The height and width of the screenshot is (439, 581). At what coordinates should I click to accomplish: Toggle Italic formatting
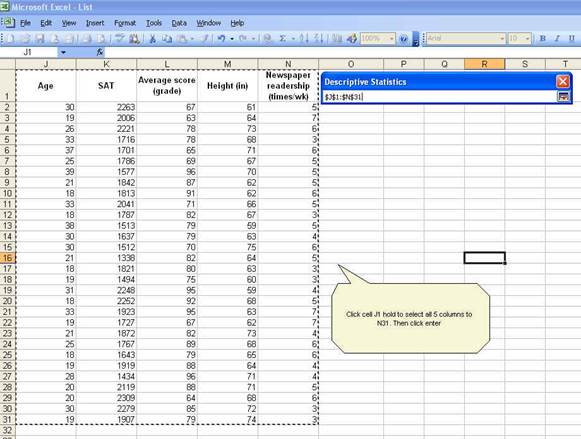(x=557, y=39)
